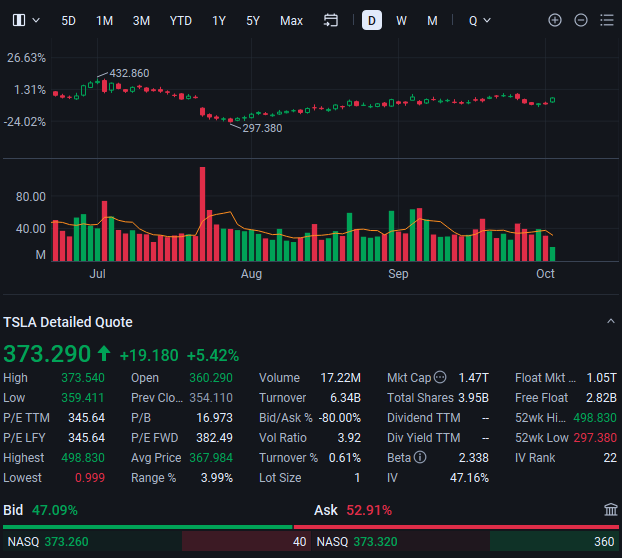Zoom out chart with minus icon
This screenshot has height=558, width=622.
tap(581, 20)
